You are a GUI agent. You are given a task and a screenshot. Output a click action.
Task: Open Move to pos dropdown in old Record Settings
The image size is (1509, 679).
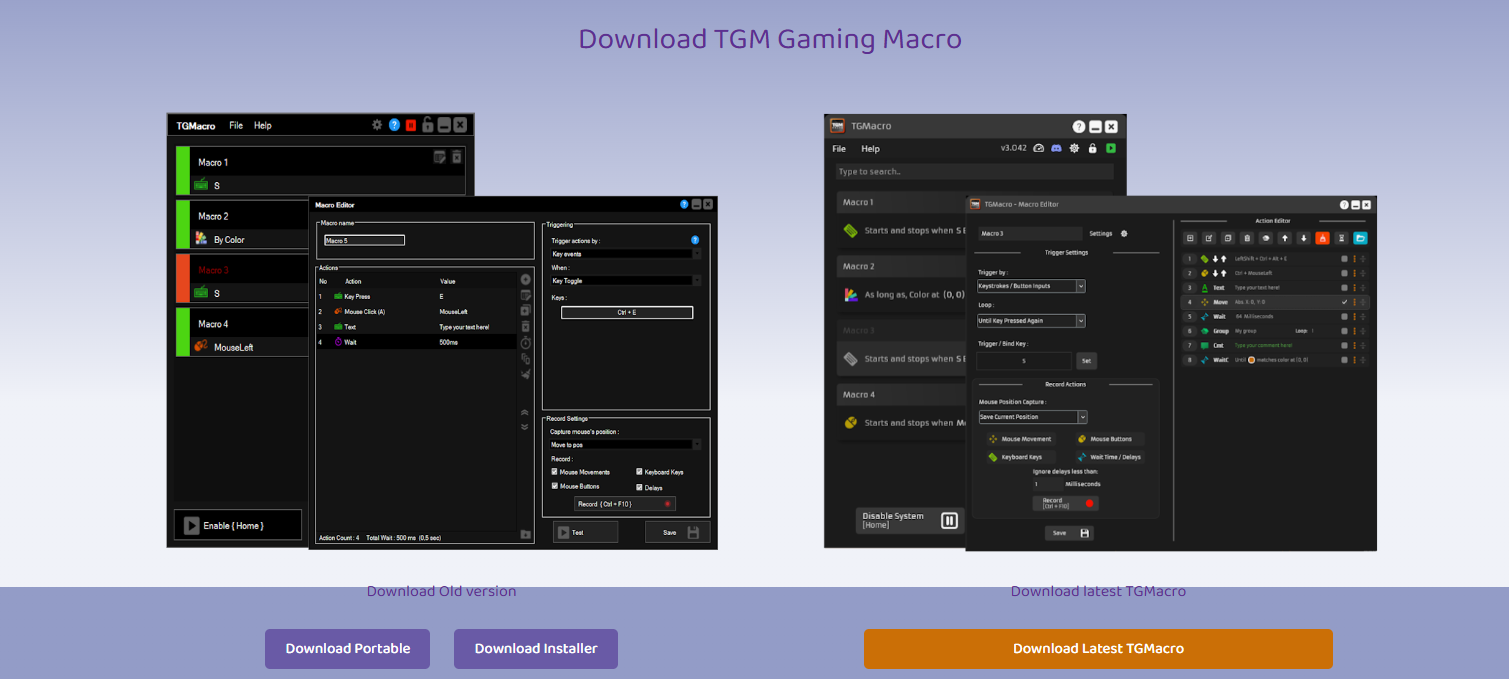point(626,444)
